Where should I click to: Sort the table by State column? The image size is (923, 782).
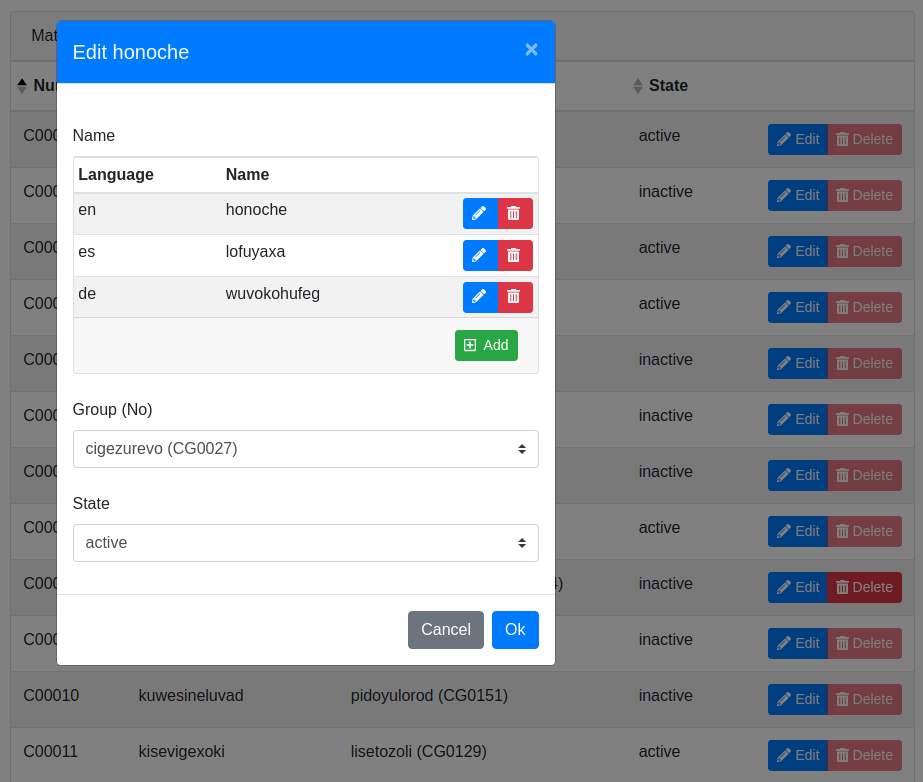667,86
